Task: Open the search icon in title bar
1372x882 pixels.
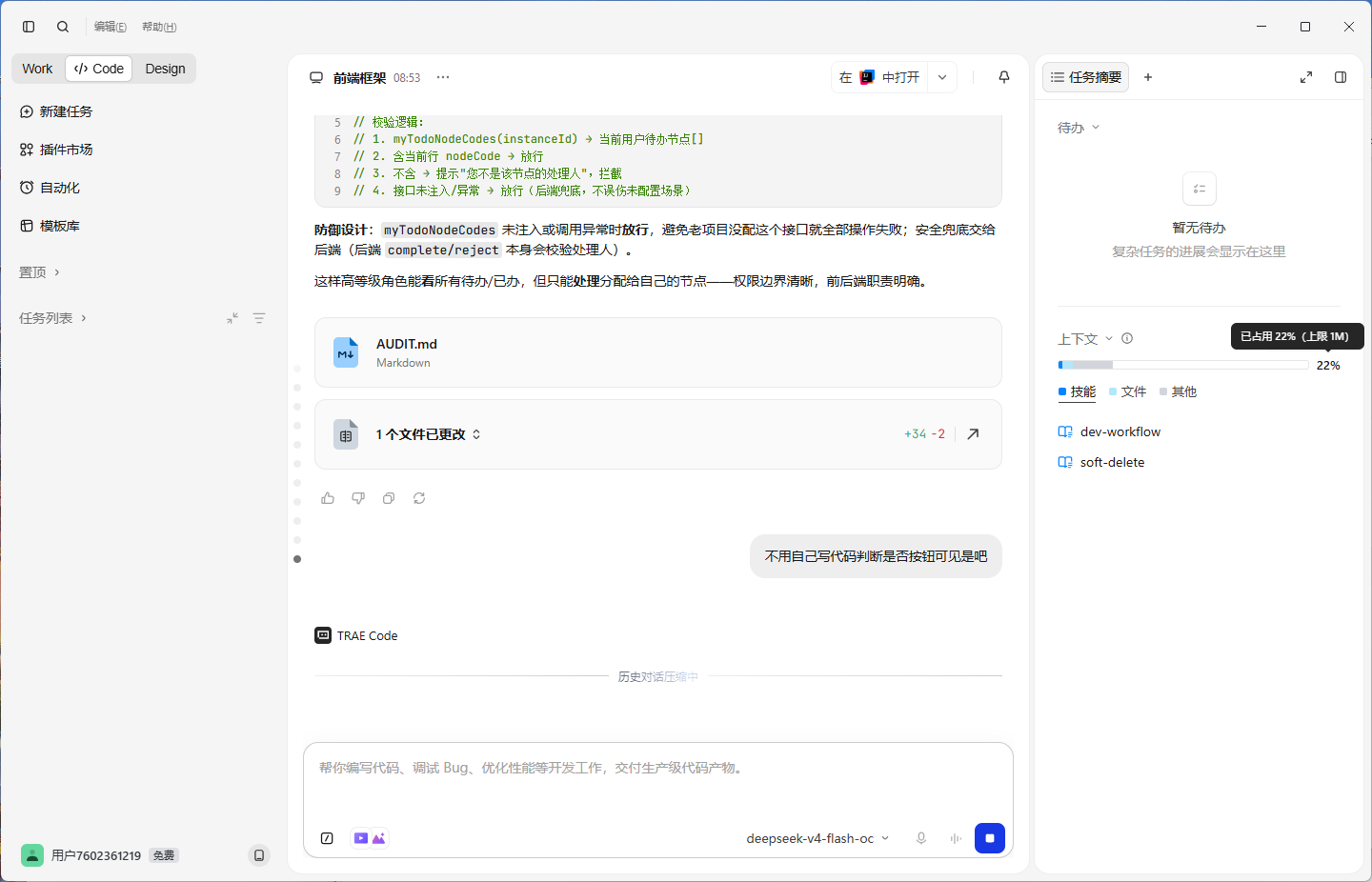Action: coord(63,27)
